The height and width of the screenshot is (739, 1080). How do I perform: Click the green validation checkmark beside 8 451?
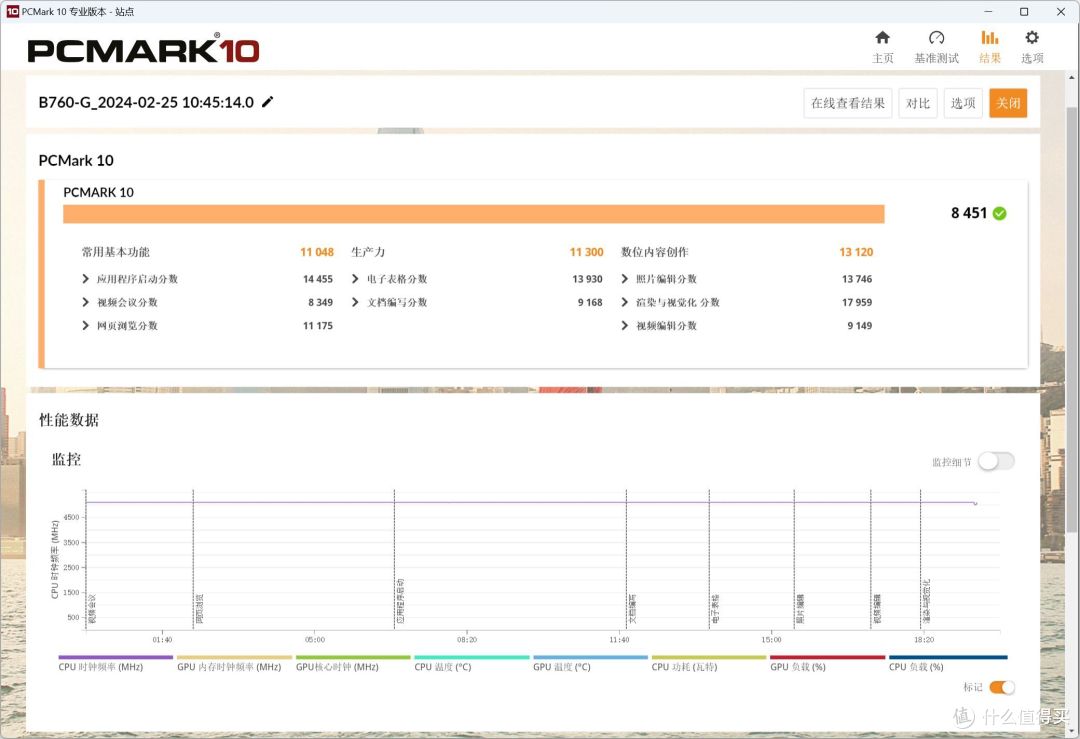click(x=1000, y=213)
